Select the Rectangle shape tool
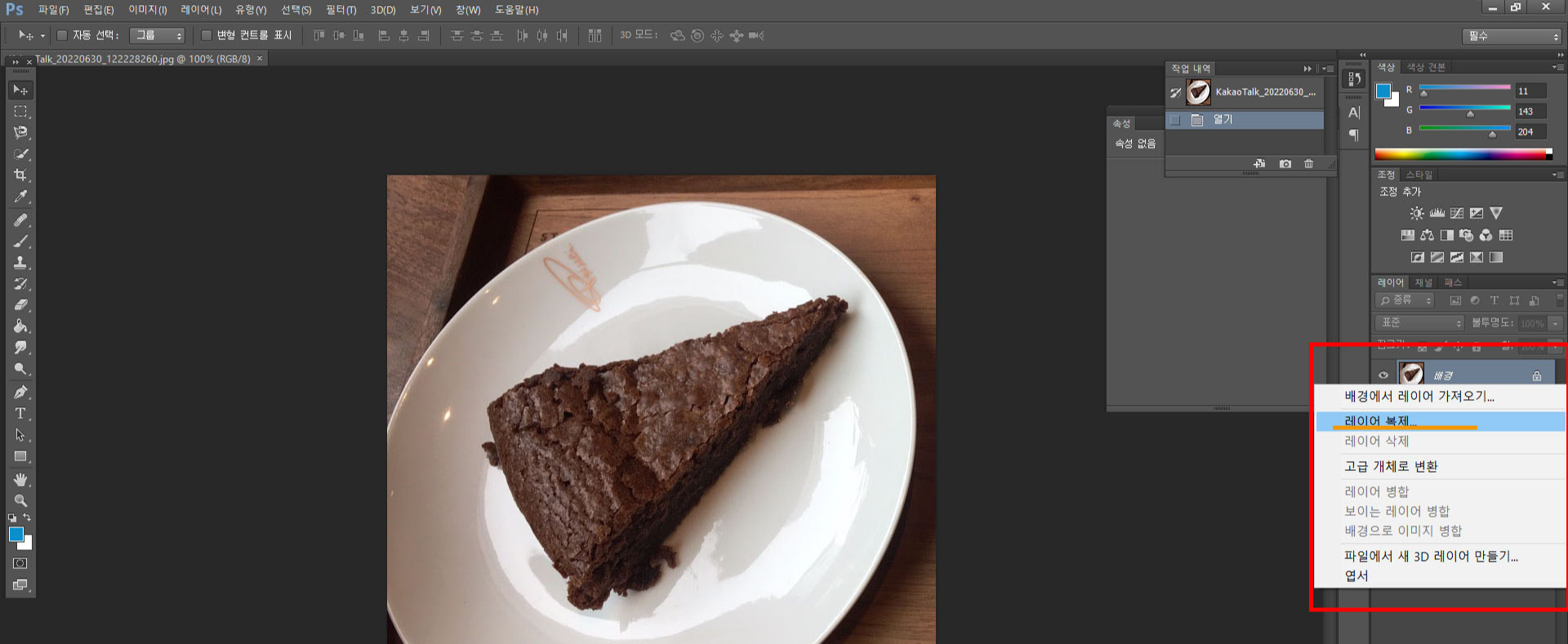 pos(20,456)
